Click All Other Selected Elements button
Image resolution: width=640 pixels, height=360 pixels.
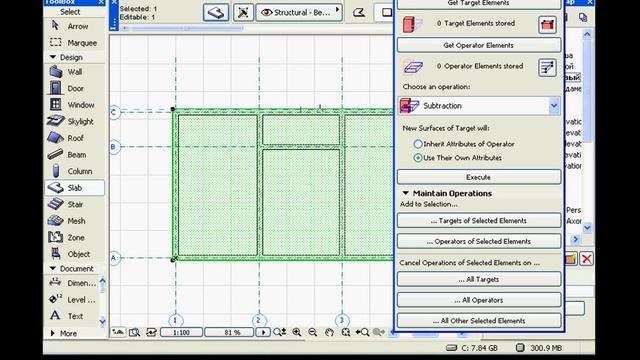click(478, 321)
